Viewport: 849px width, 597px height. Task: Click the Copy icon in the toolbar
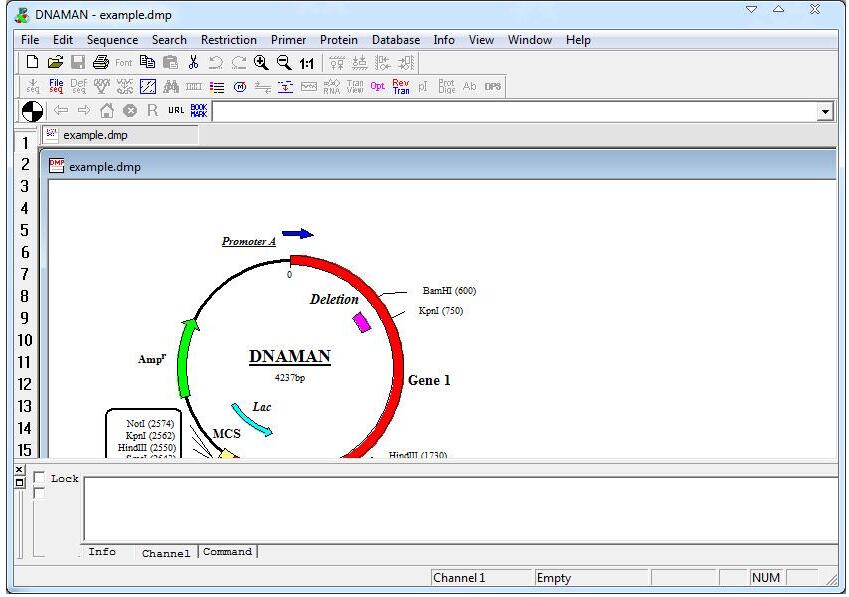147,62
